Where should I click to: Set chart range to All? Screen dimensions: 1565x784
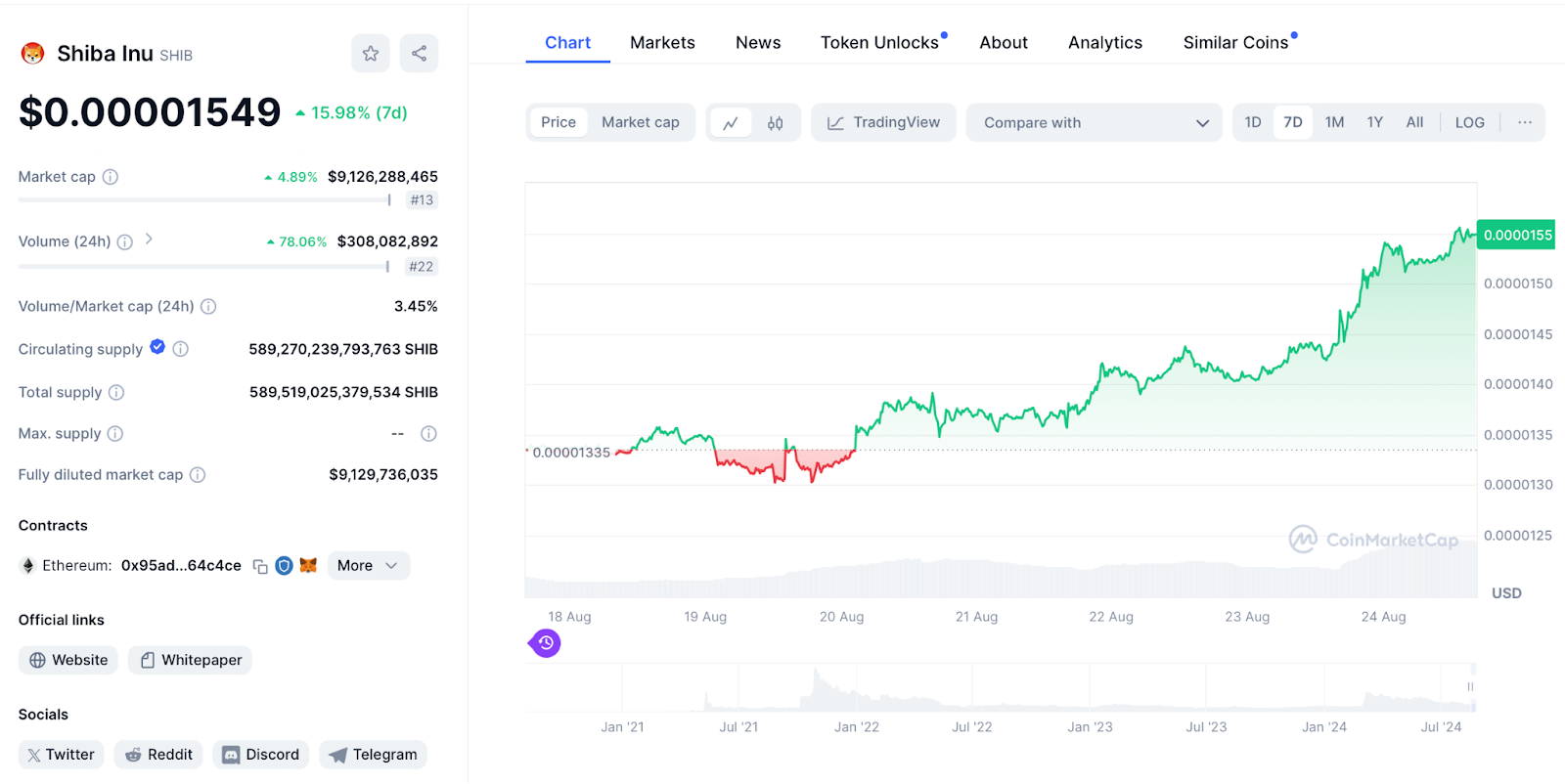tap(1414, 122)
